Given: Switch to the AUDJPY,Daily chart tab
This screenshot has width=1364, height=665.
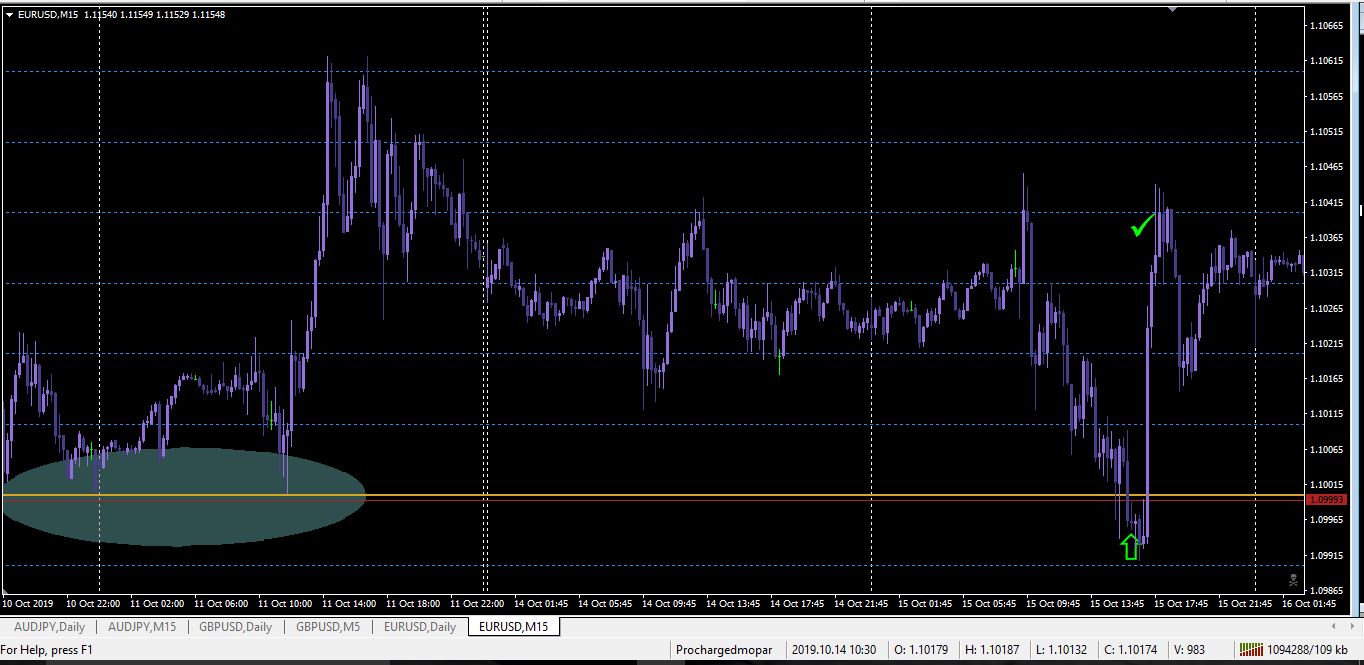Looking at the screenshot, I should [x=50, y=627].
